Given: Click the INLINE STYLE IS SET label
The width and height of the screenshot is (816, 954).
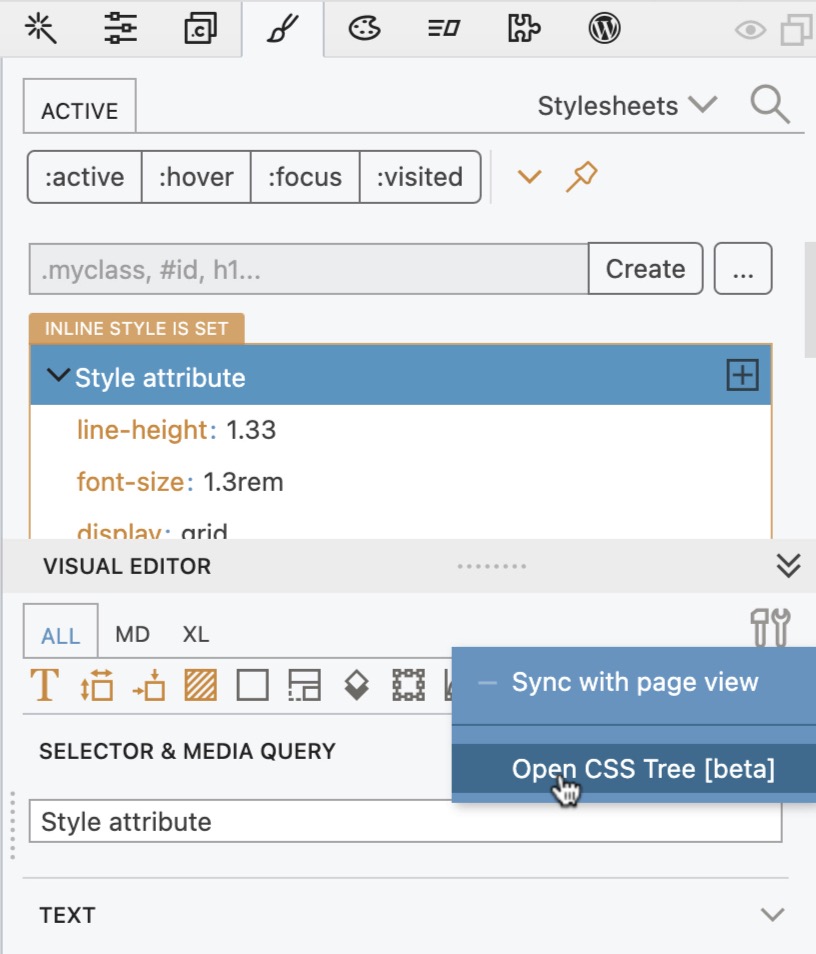Looking at the screenshot, I should pos(136,329).
